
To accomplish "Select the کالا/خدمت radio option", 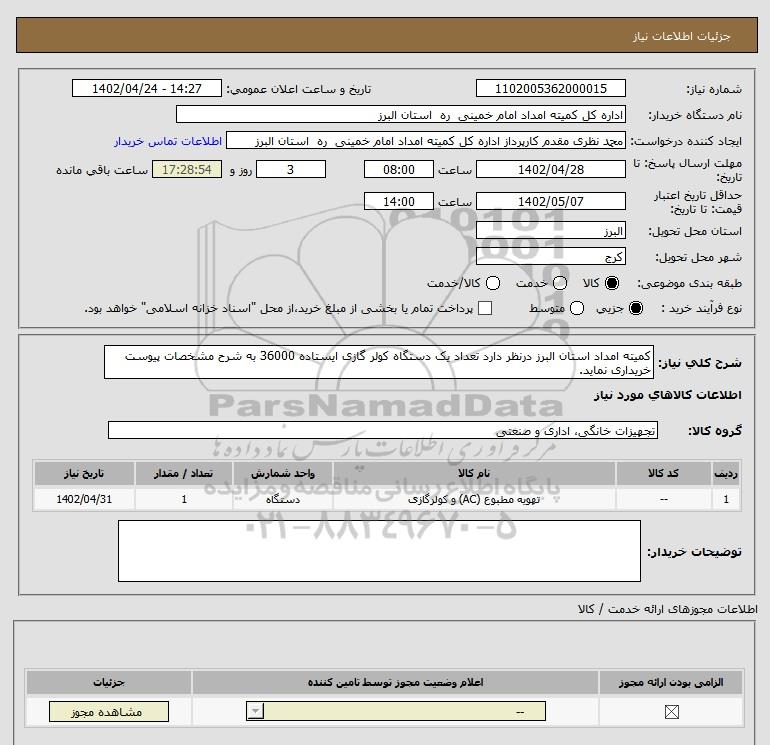I will click(x=493, y=283).
